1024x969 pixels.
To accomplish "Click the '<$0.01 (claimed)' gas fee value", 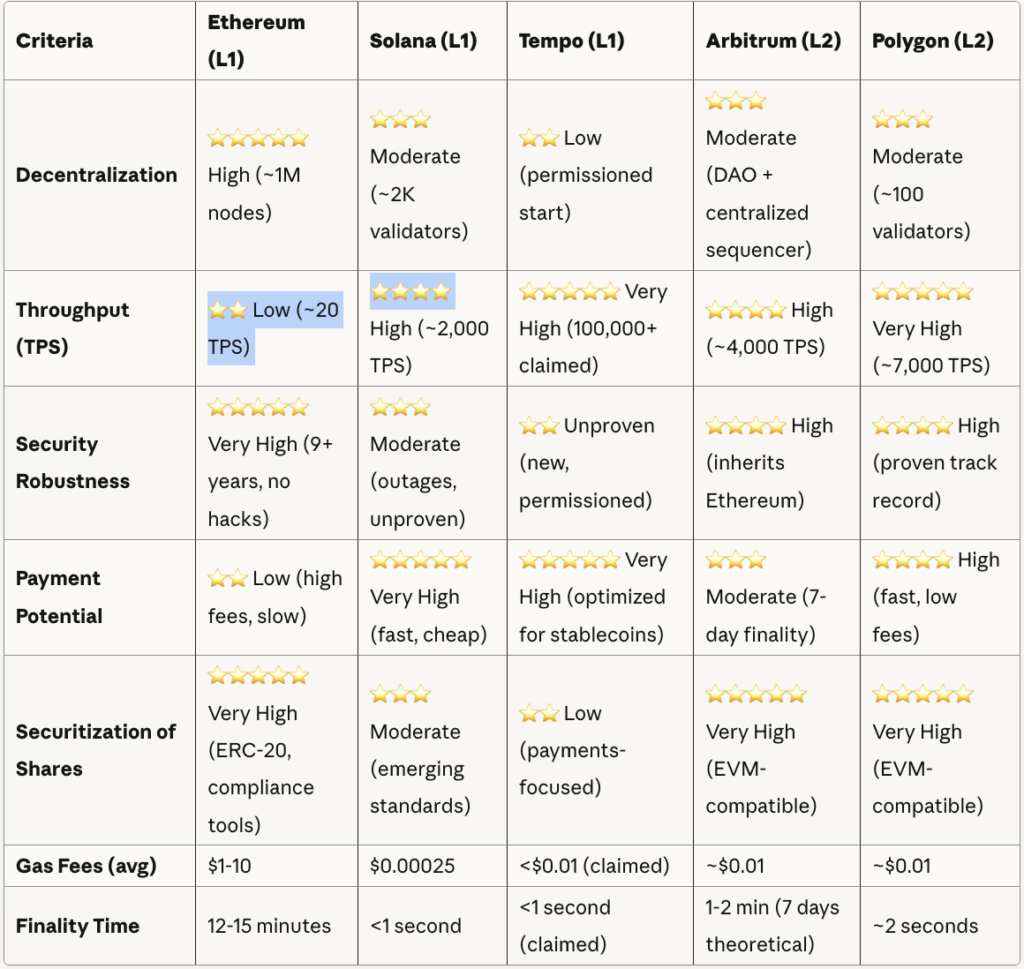I will point(594,866).
